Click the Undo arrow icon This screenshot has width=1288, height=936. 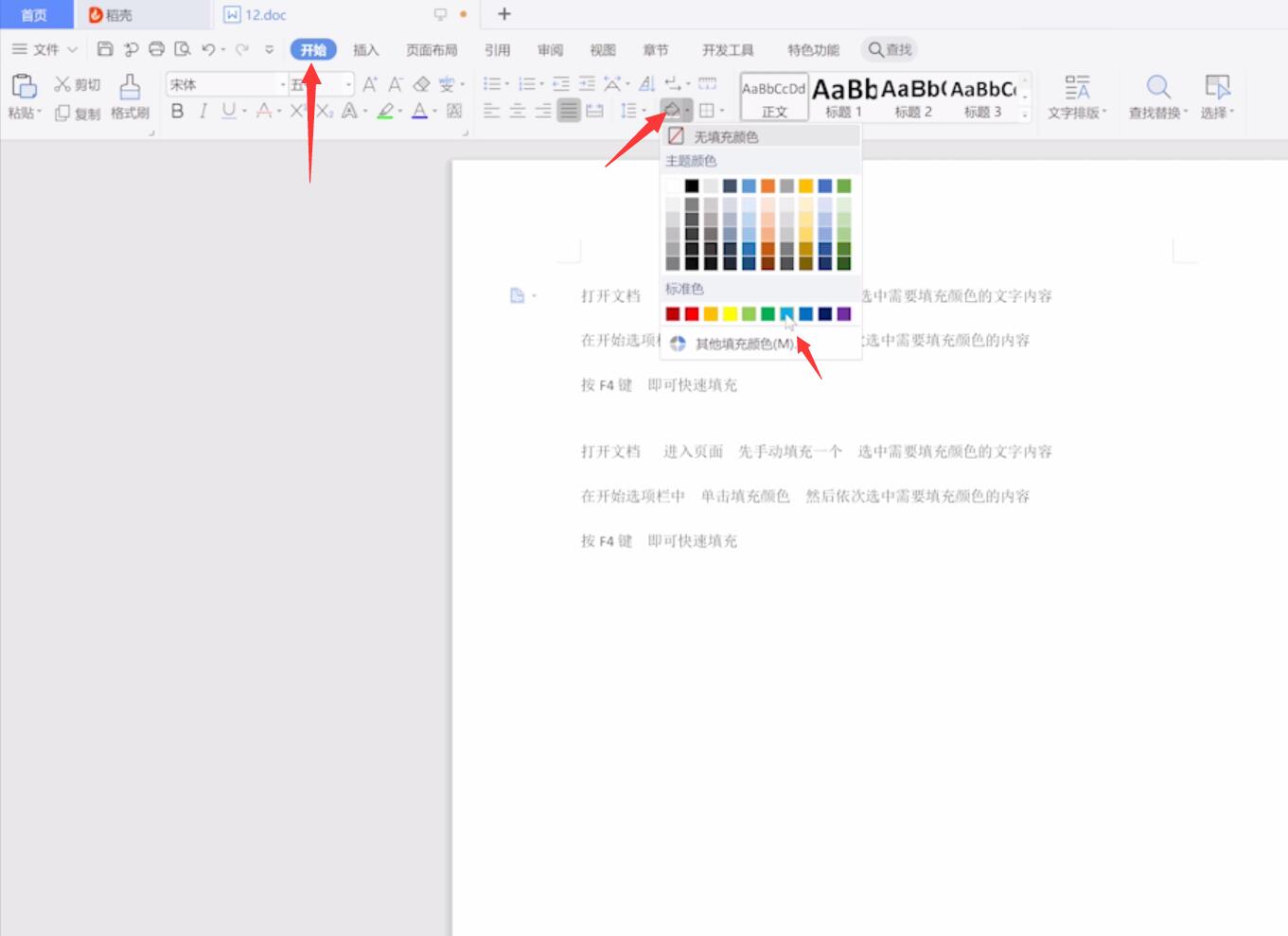(208, 49)
